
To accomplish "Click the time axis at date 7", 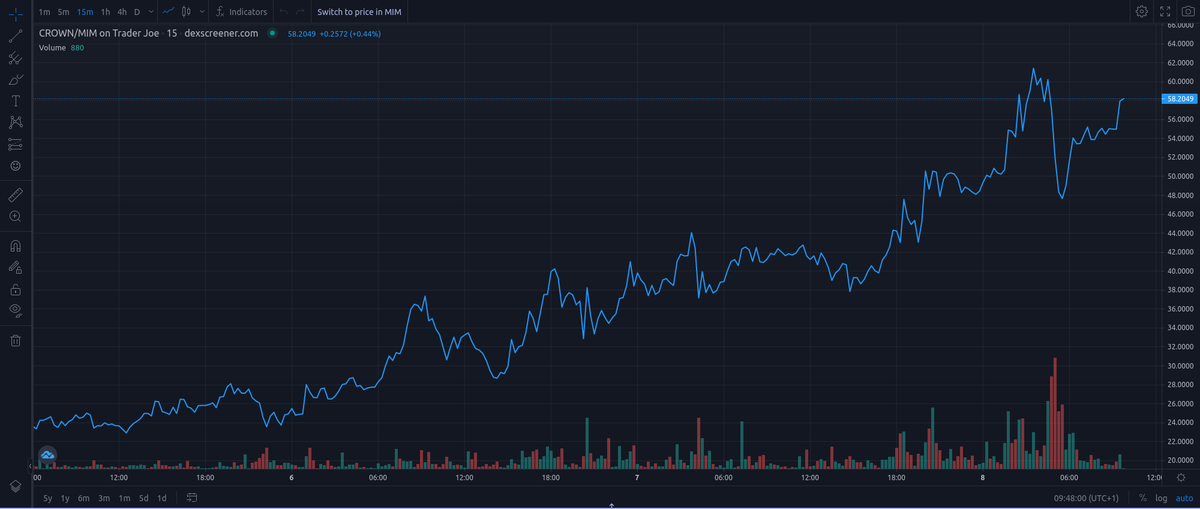I will (x=637, y=478).
